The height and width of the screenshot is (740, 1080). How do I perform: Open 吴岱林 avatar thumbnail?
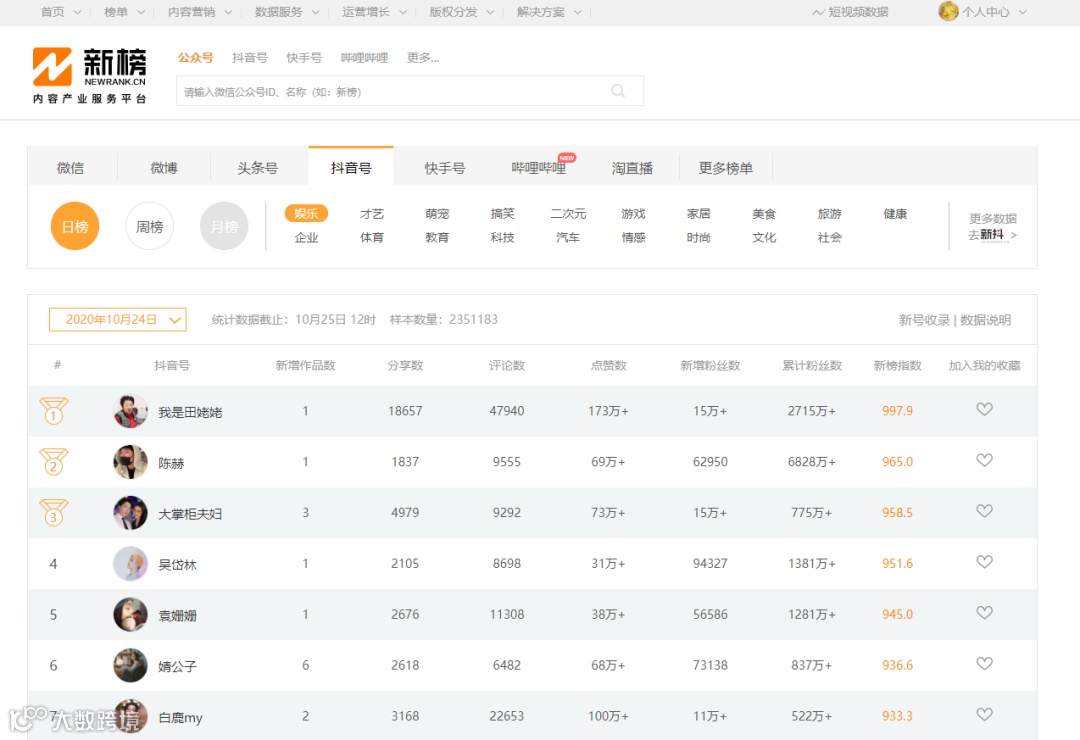point(130,564)
